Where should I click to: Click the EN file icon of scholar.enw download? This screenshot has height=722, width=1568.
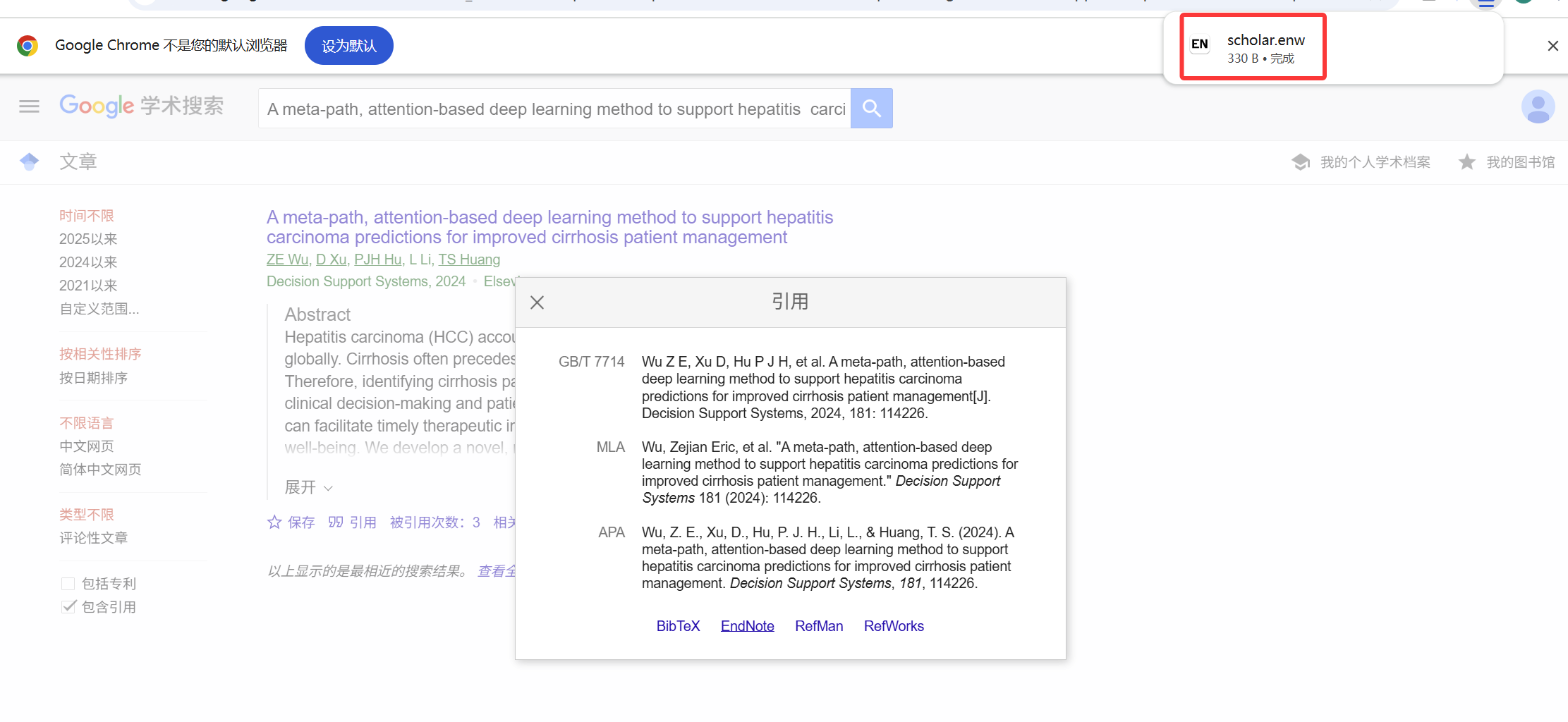tap(1200, 44)
